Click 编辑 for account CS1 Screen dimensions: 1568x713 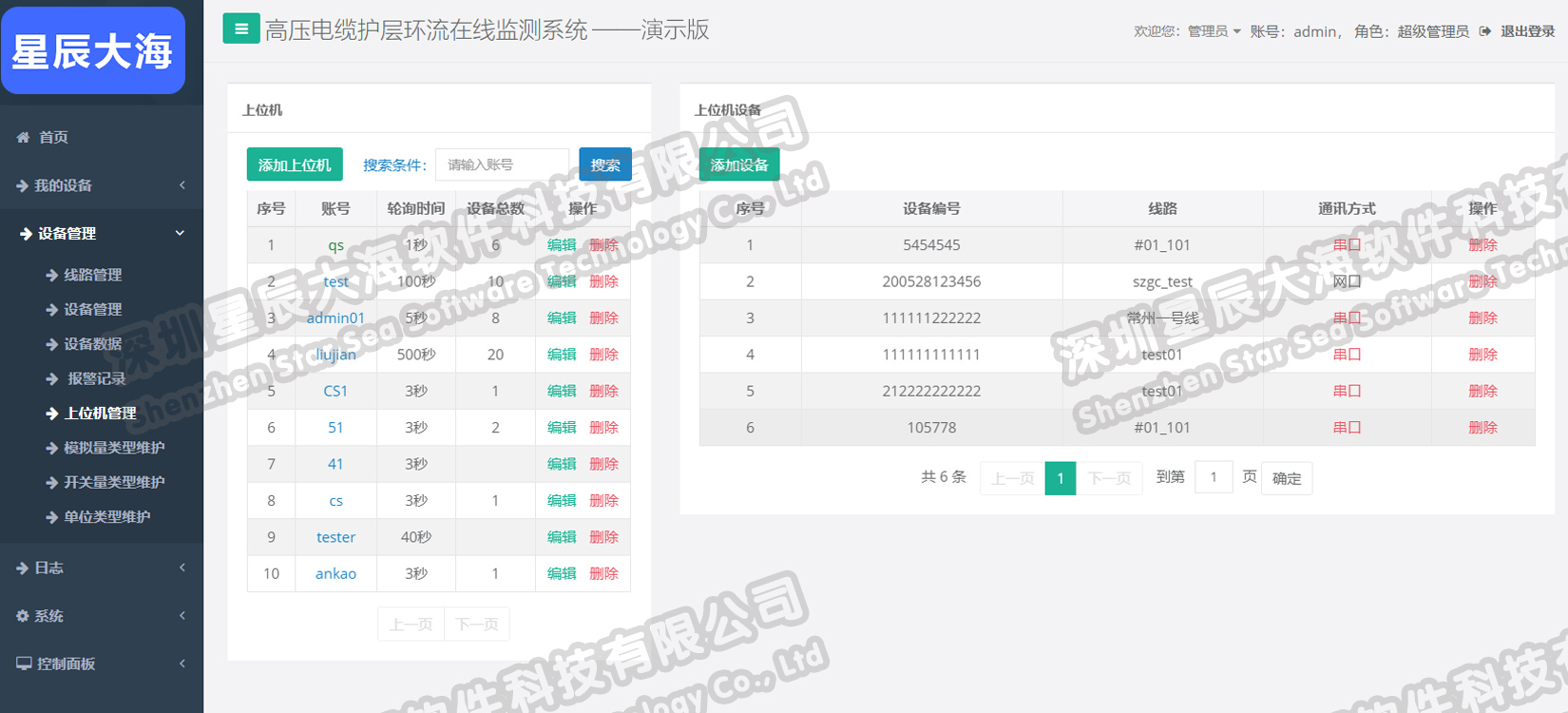click(562, 391)
